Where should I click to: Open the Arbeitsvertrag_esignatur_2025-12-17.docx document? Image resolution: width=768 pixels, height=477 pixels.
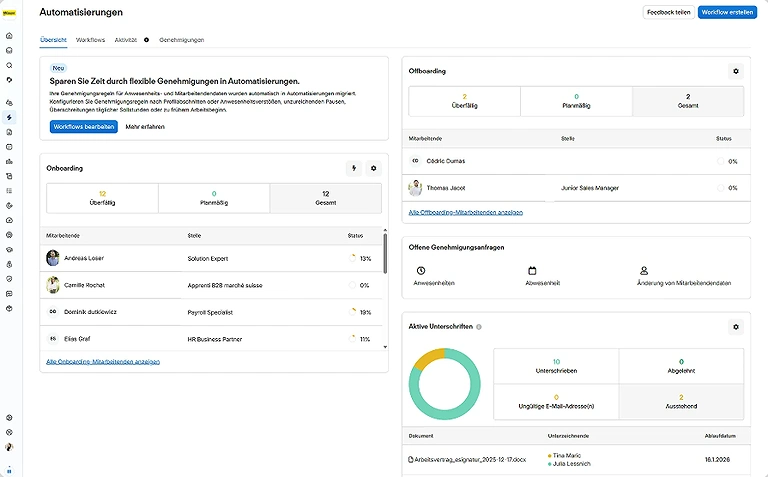(470, 459)
